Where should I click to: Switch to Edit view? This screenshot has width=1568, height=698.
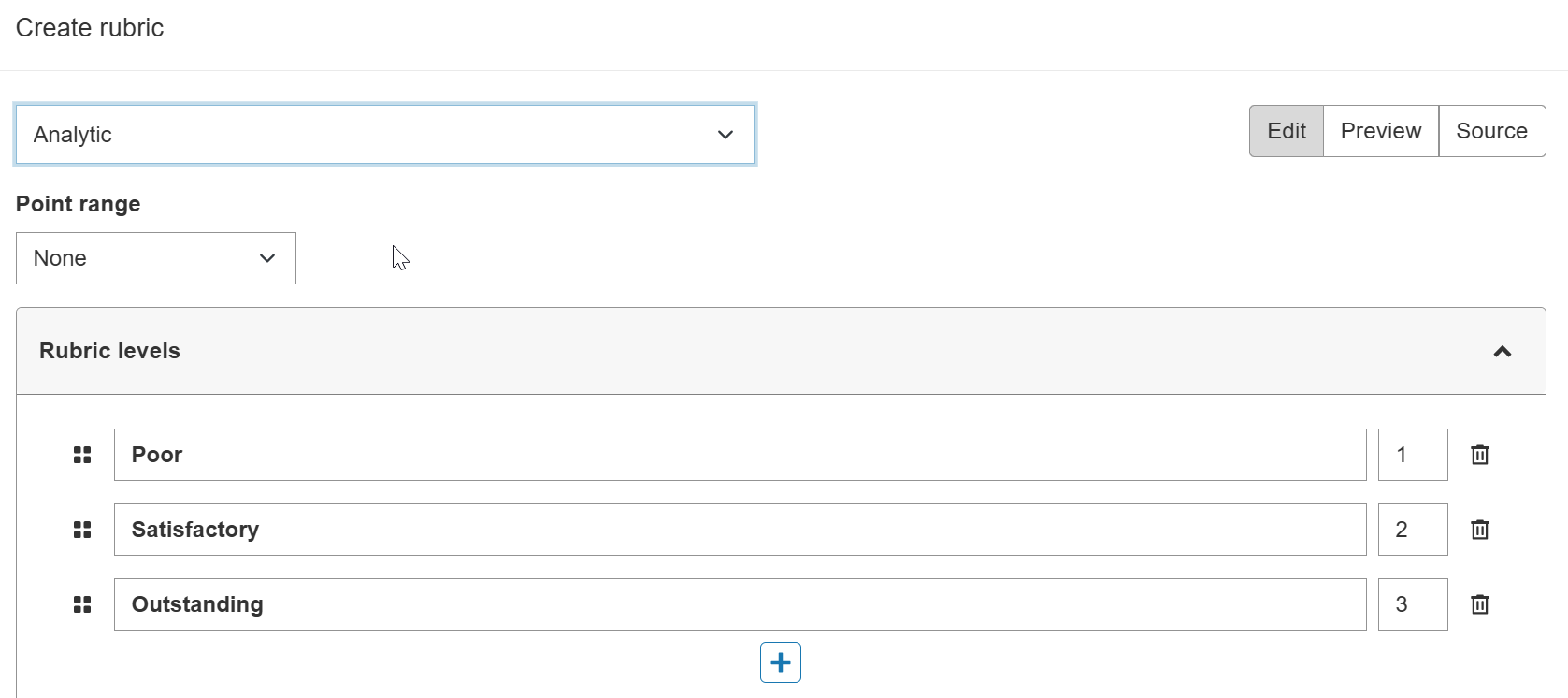(x=1286, y=131)
